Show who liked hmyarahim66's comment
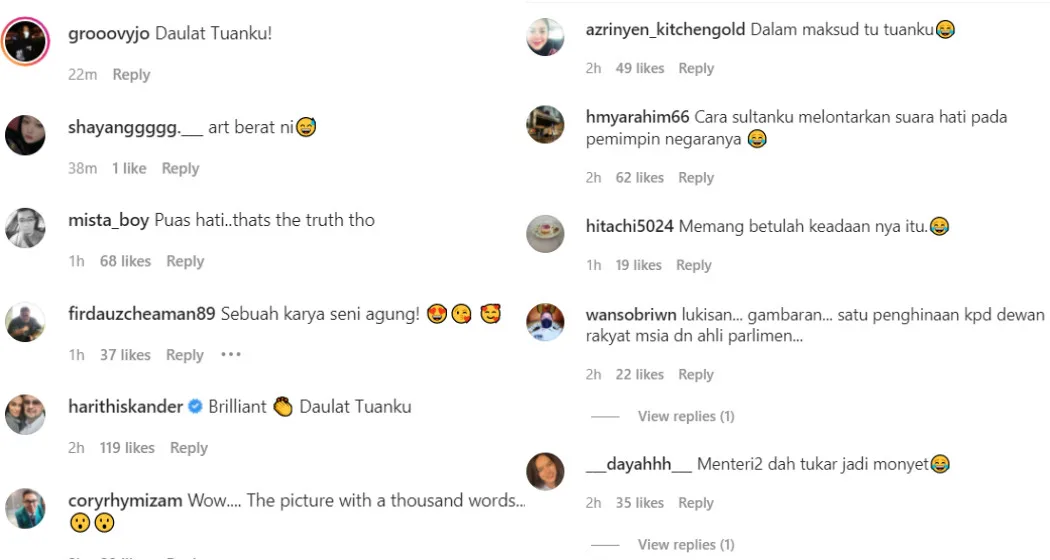Screen dimensions: 1050x560 (x=639, y=178)
